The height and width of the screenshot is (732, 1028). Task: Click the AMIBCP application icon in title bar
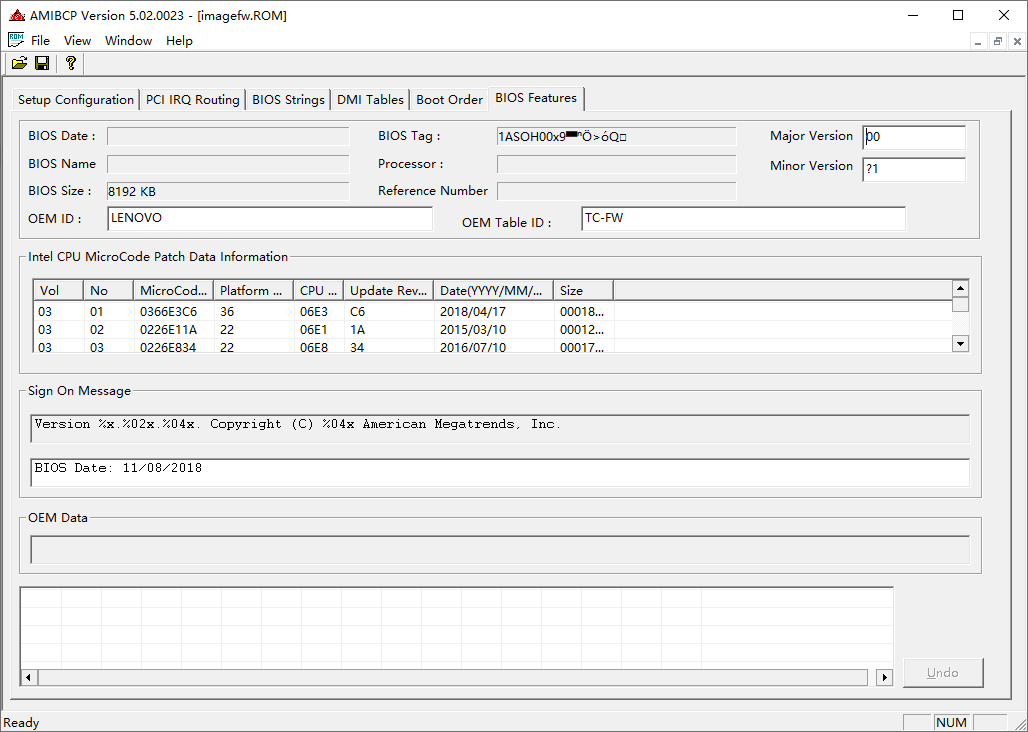point(16,16)
